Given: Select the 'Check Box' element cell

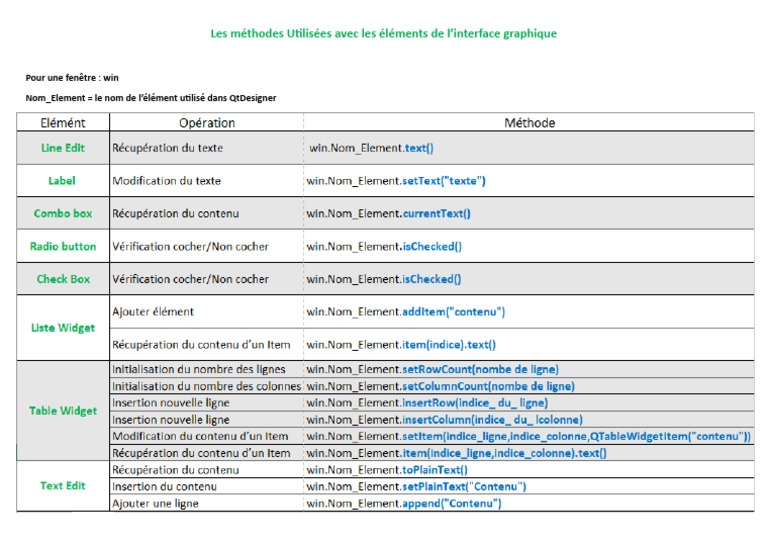Looking at the screenshot, I should [x=62, y=279].
